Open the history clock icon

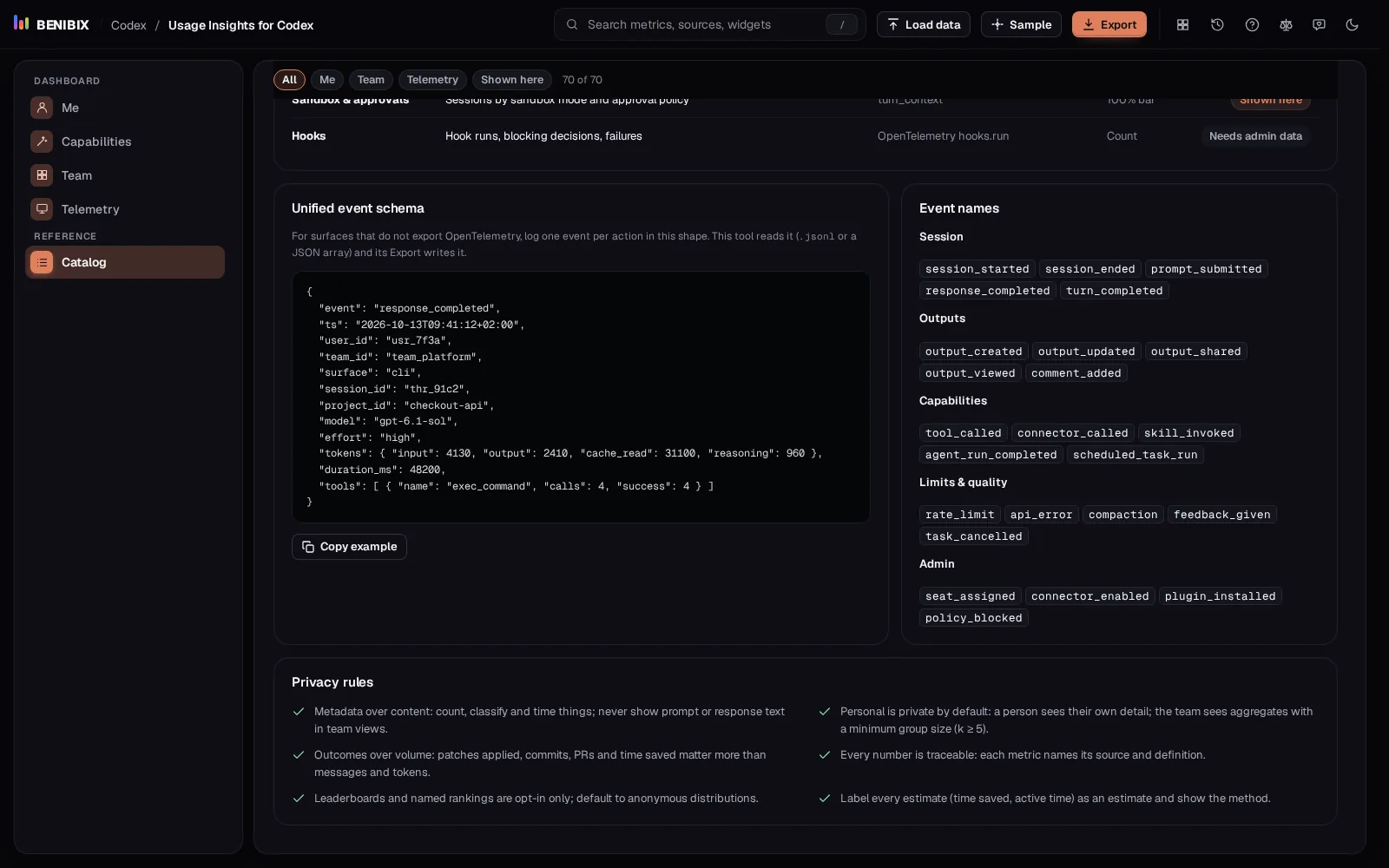point(1217,24)
